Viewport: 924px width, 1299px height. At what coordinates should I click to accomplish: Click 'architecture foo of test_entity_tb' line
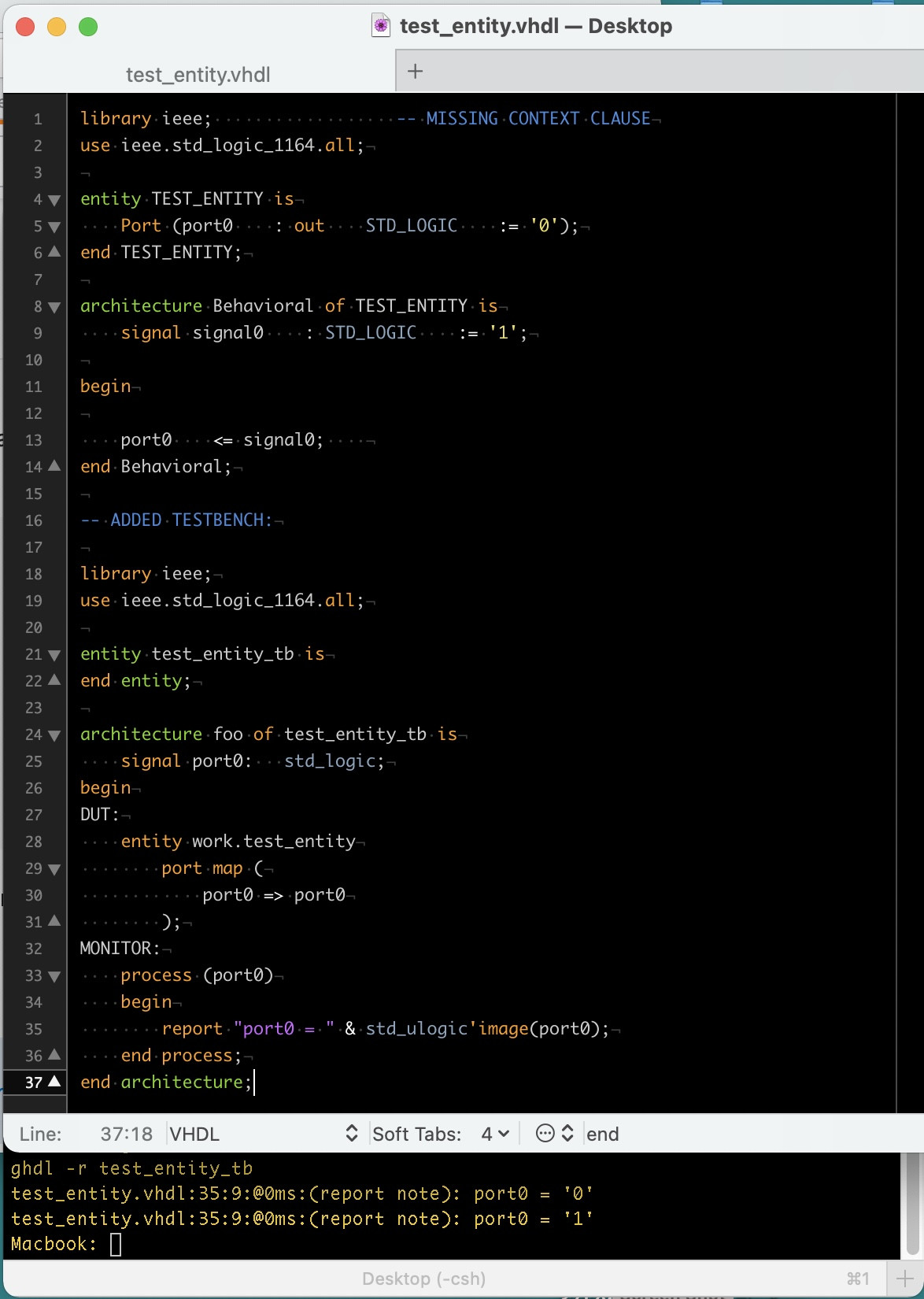(x=268, y=735)
